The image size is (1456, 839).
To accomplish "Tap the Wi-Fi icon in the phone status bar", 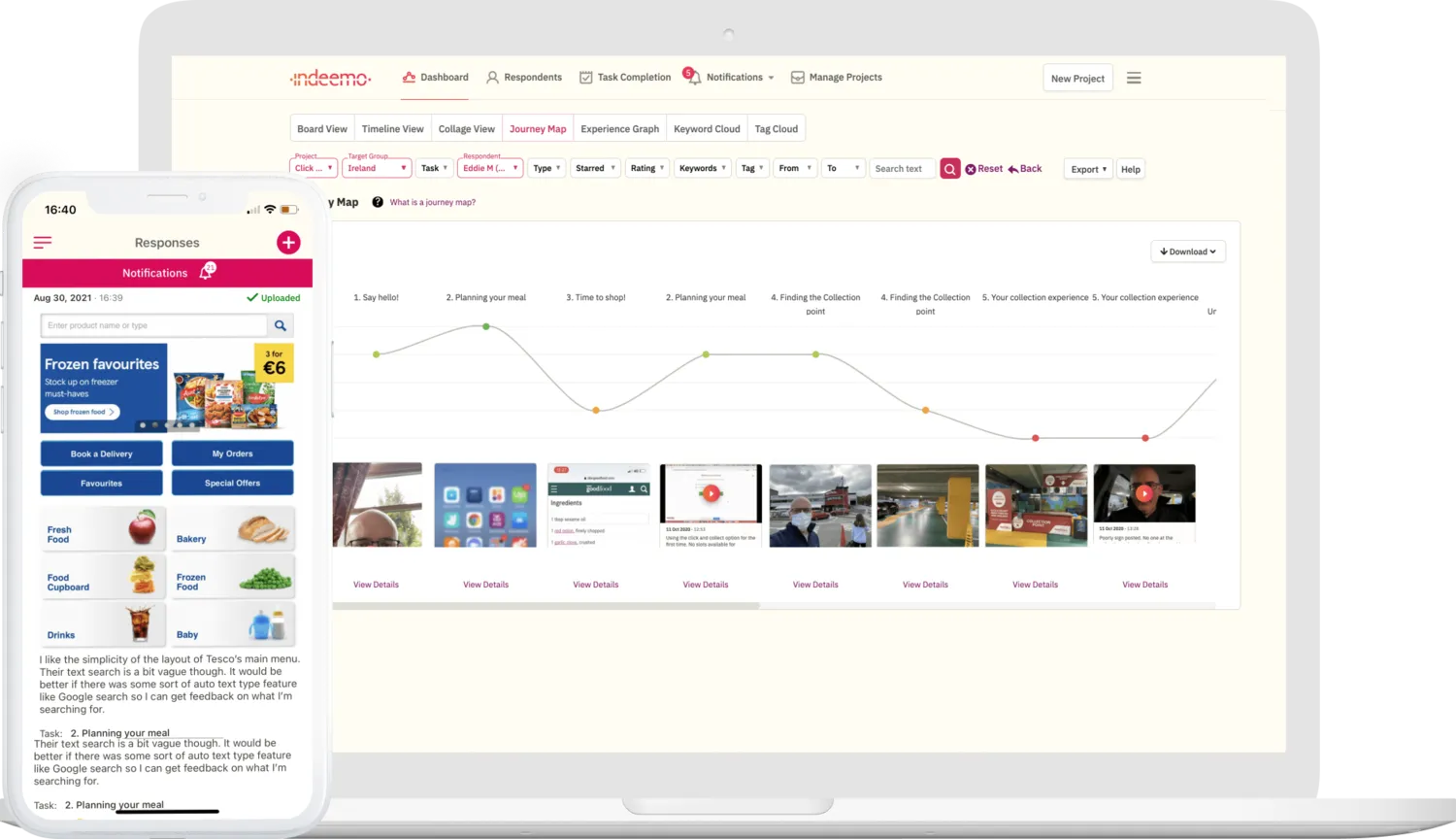I will [x=270, y=210].
